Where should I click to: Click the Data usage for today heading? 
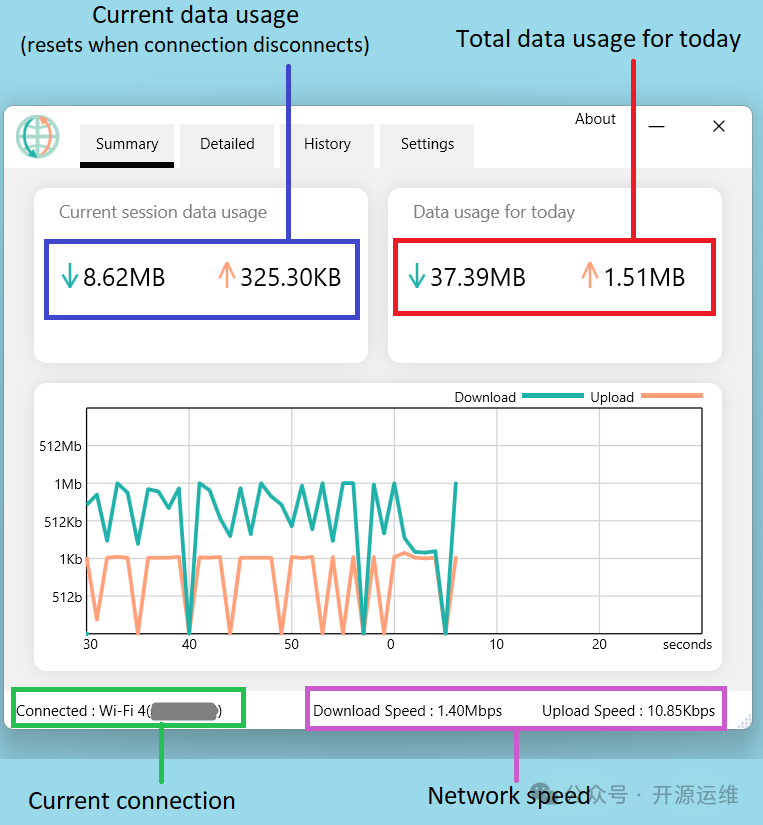pyautogui.click(x=494, y=212)
